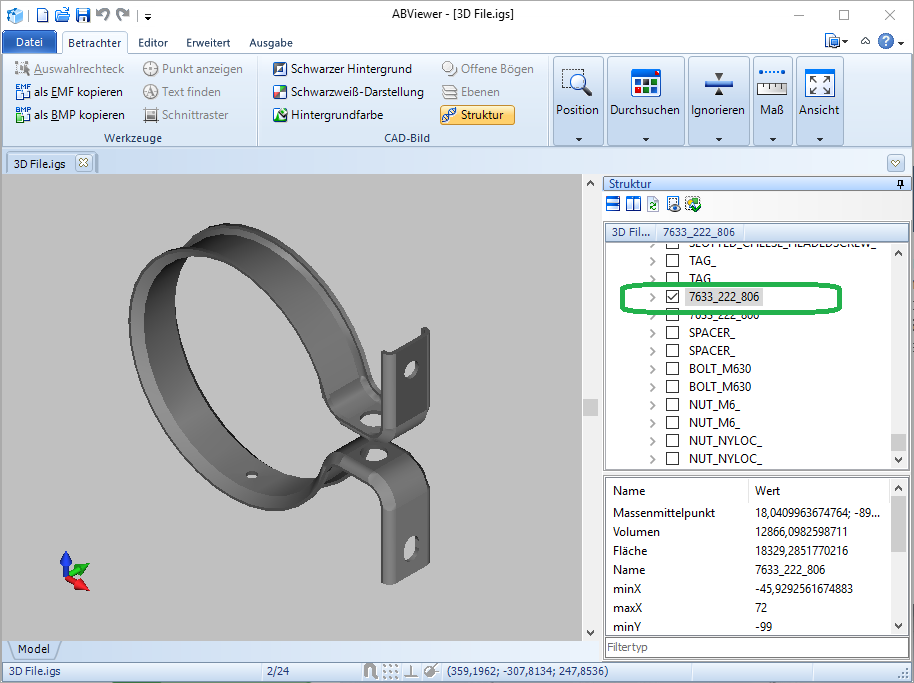Screen dimensions: 914x683
Task: Open the Ansicht dropdown
Action: click(x=819, y=138)
